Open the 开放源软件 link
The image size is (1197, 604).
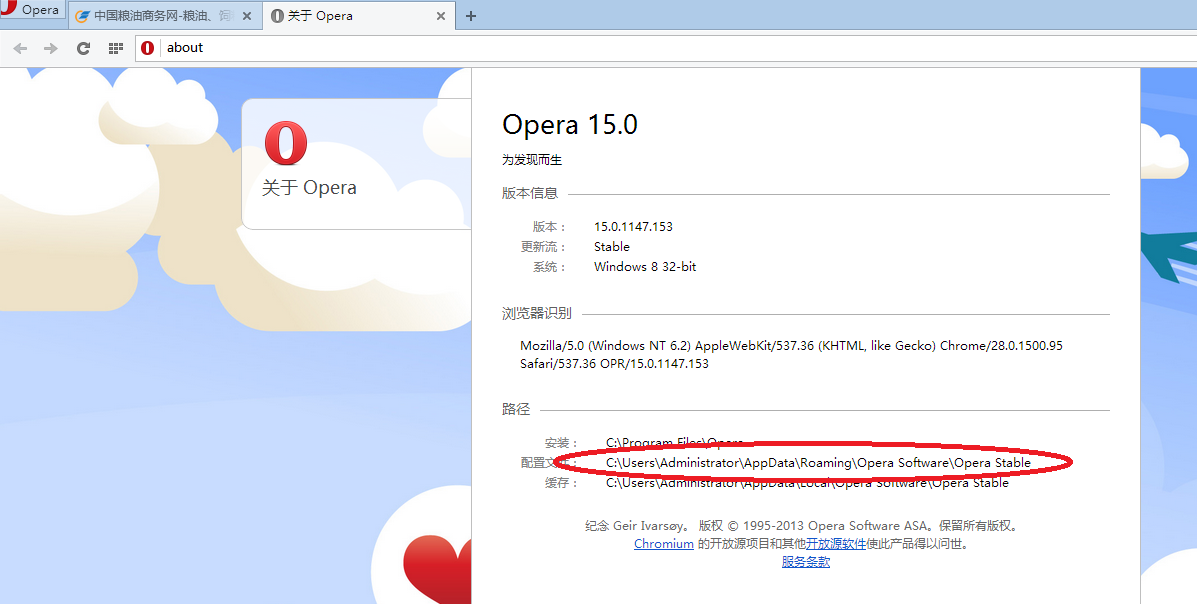tap(836, 544)
